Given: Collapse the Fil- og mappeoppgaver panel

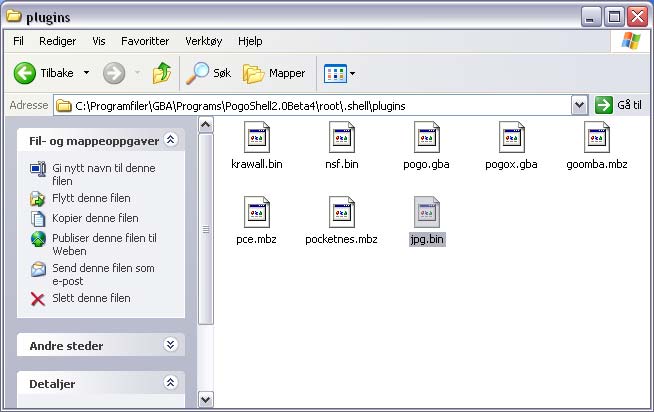Looking at the screenshot, I should (170, 140).
